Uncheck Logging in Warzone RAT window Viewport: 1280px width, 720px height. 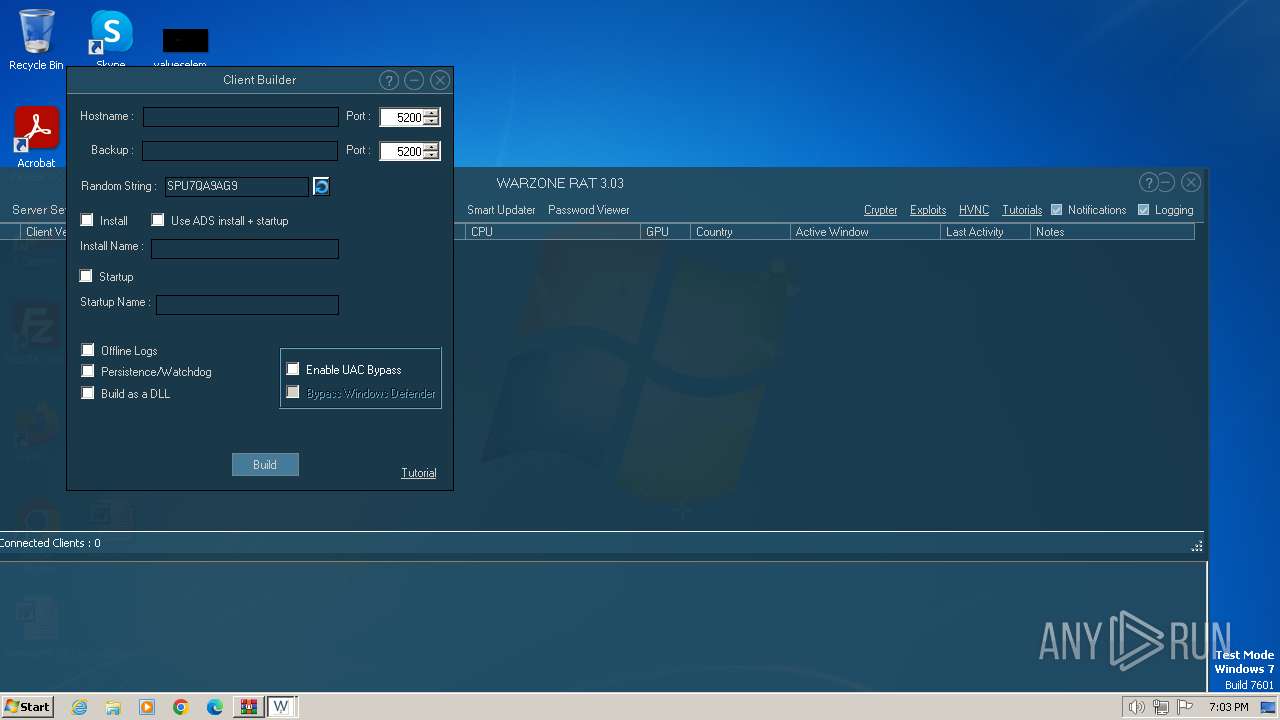1143,210
